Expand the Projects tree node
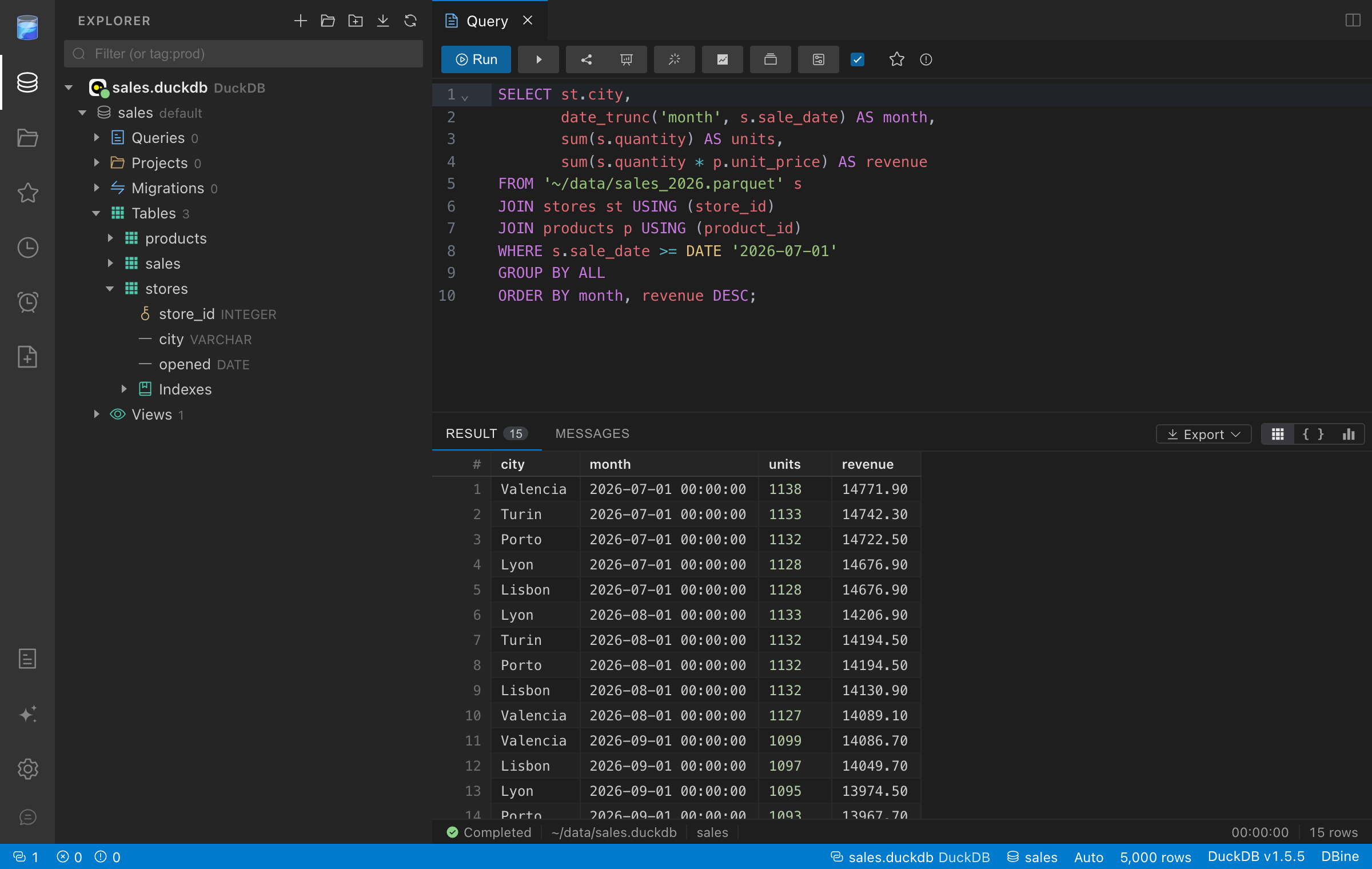The height and width of the screenshot is (869, 1372). click(97, 163)
